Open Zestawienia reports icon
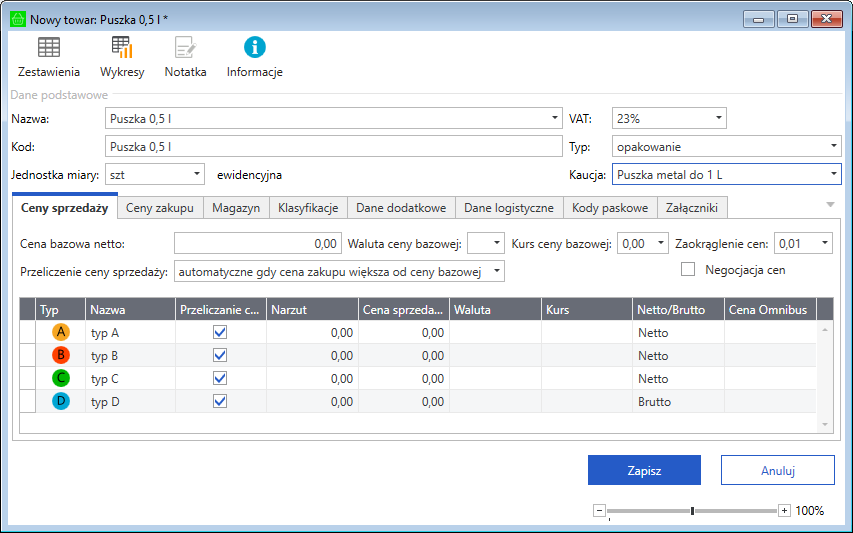The height and width of the screenshot is (533, 853). coord(48,57)
